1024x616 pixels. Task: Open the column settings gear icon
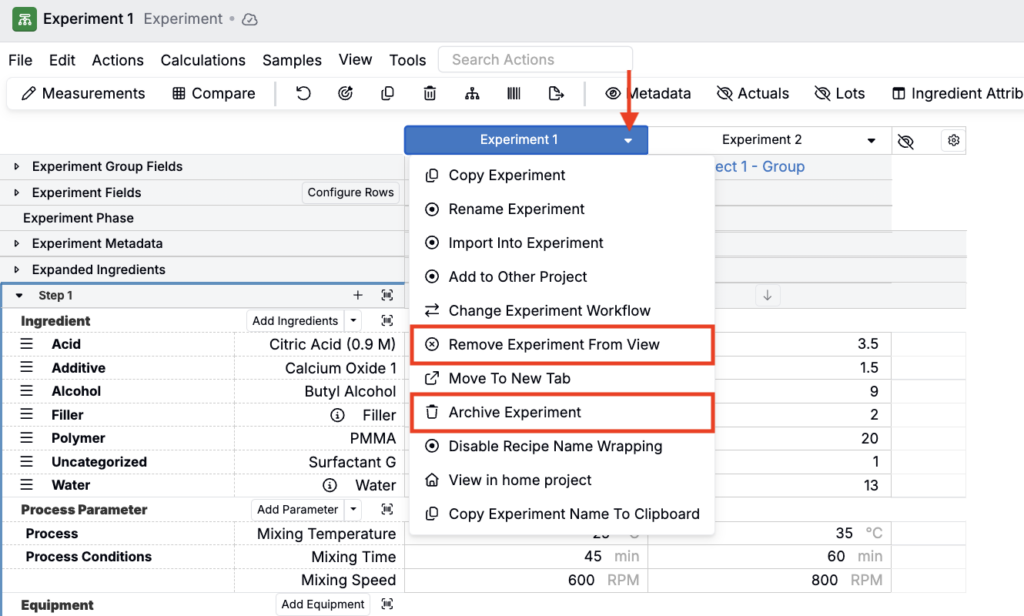(x=953, y=141)
